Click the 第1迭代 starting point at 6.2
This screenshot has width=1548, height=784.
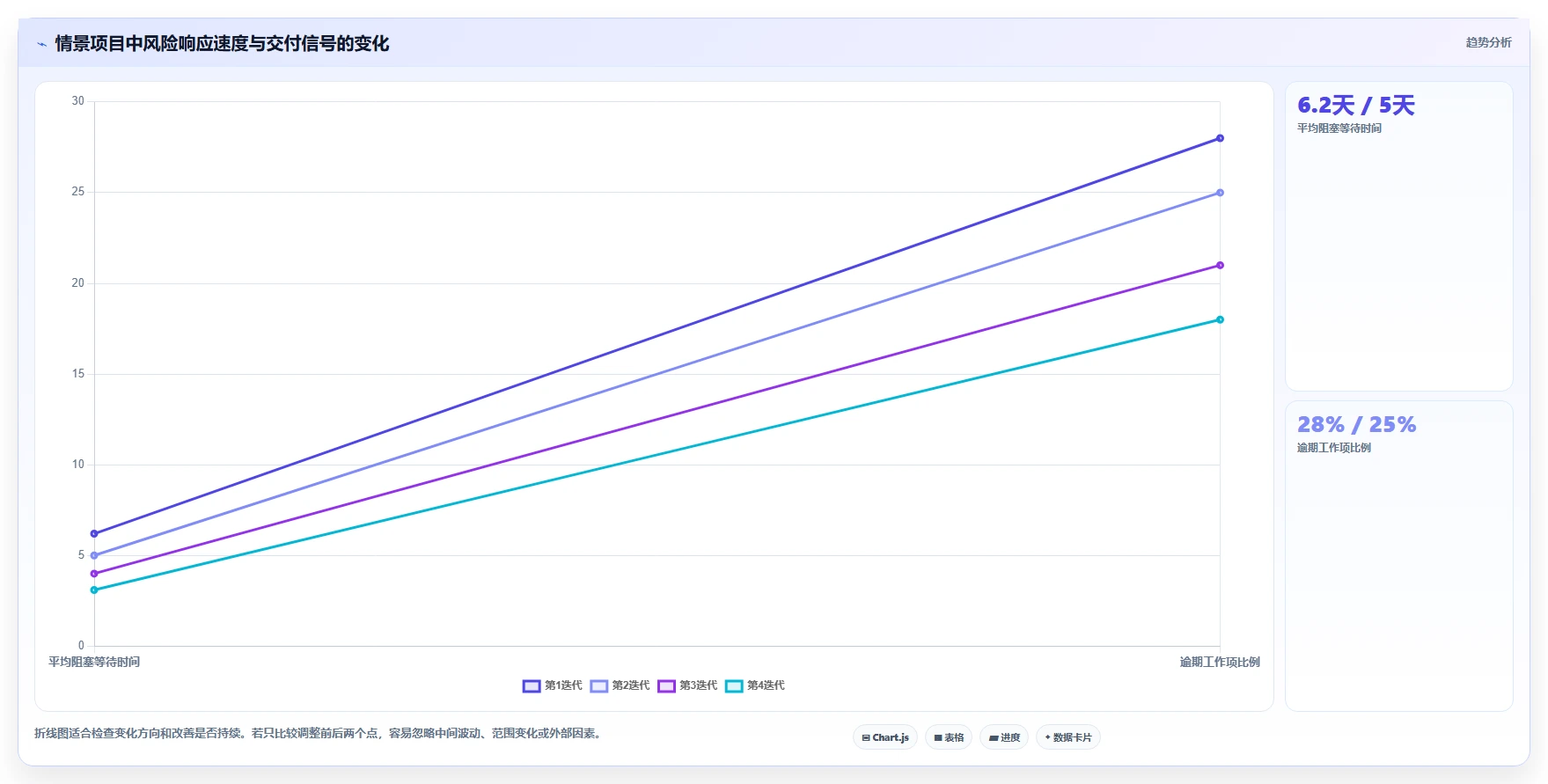94,534
